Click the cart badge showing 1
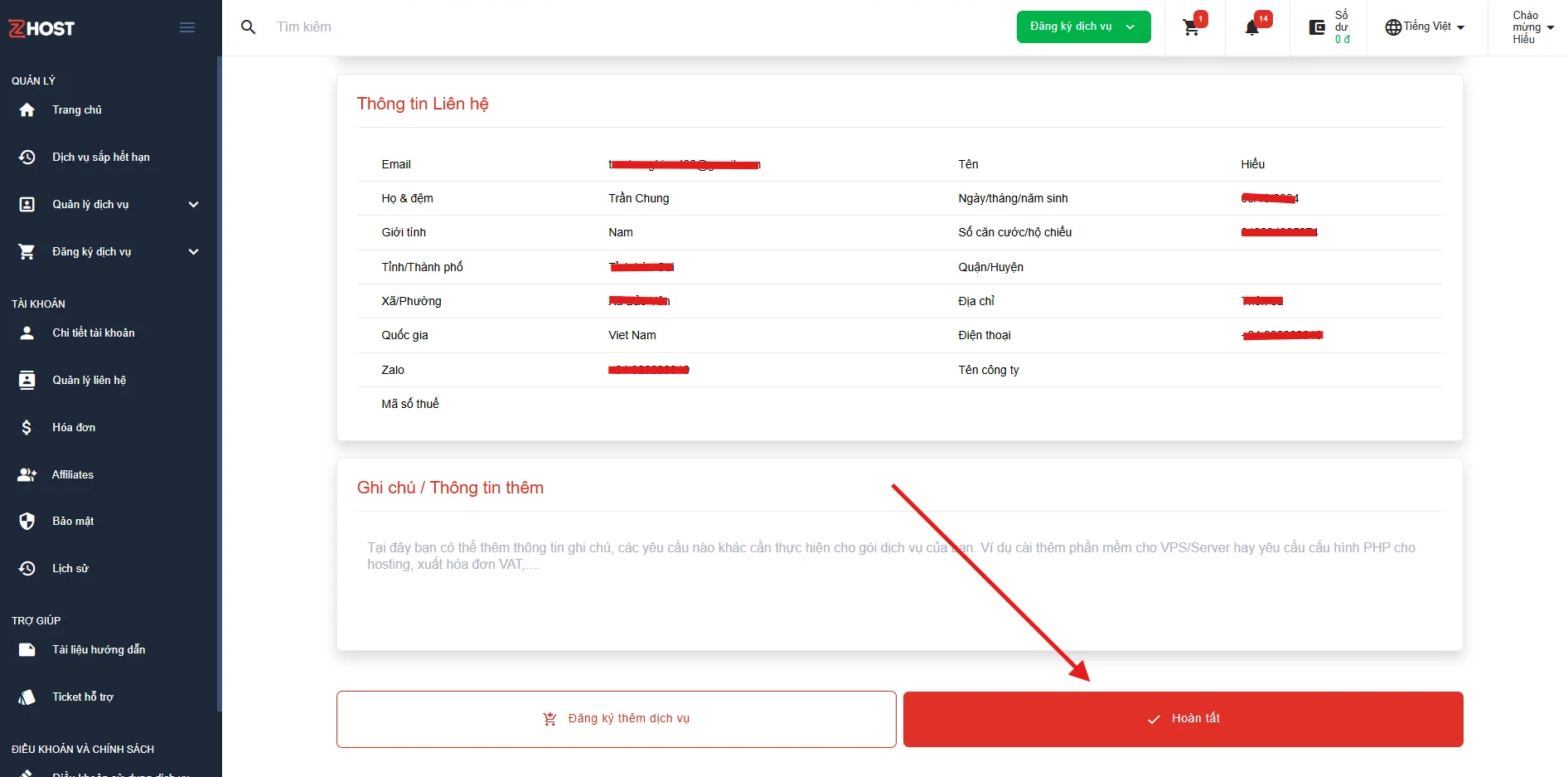This screenshot has width=1568, height=777. [1201, 18]
